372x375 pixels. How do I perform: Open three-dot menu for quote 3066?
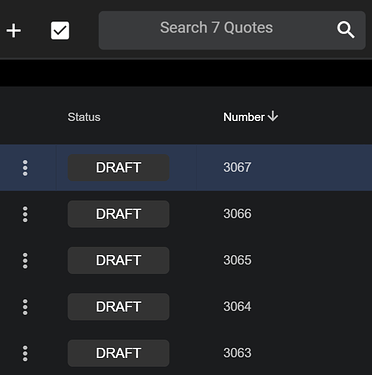25,214
